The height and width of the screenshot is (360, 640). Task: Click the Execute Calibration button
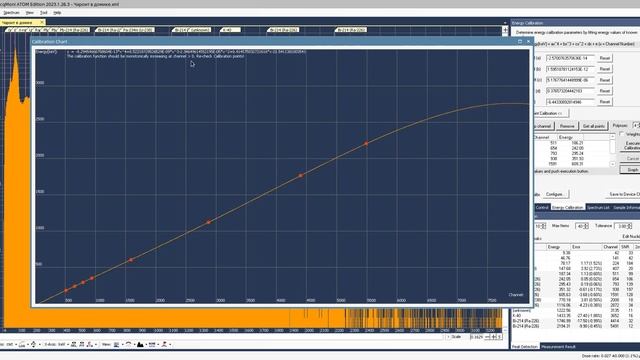coord(631,146)
